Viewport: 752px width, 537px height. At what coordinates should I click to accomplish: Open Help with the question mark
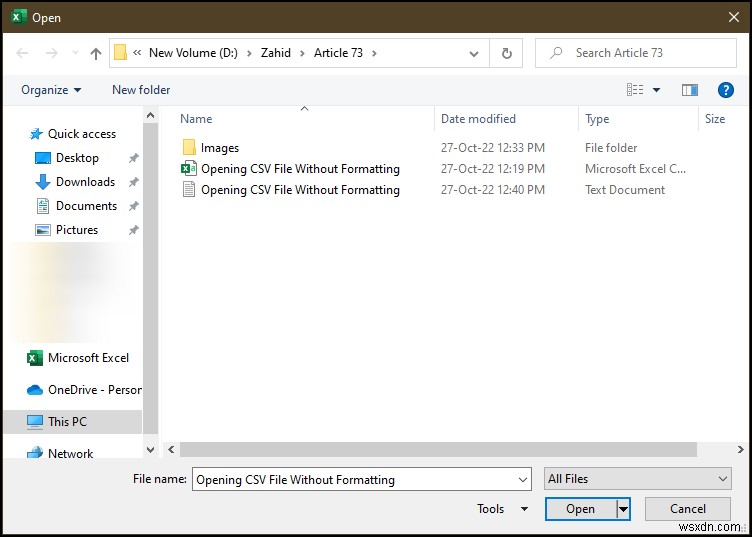(726, 90)
